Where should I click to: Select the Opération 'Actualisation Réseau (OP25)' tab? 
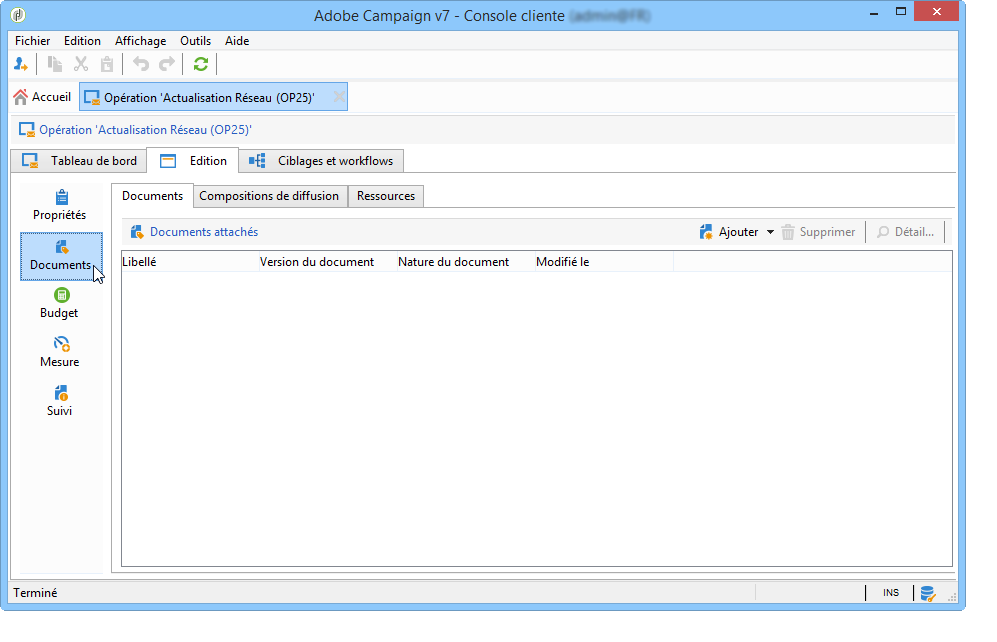213,97
